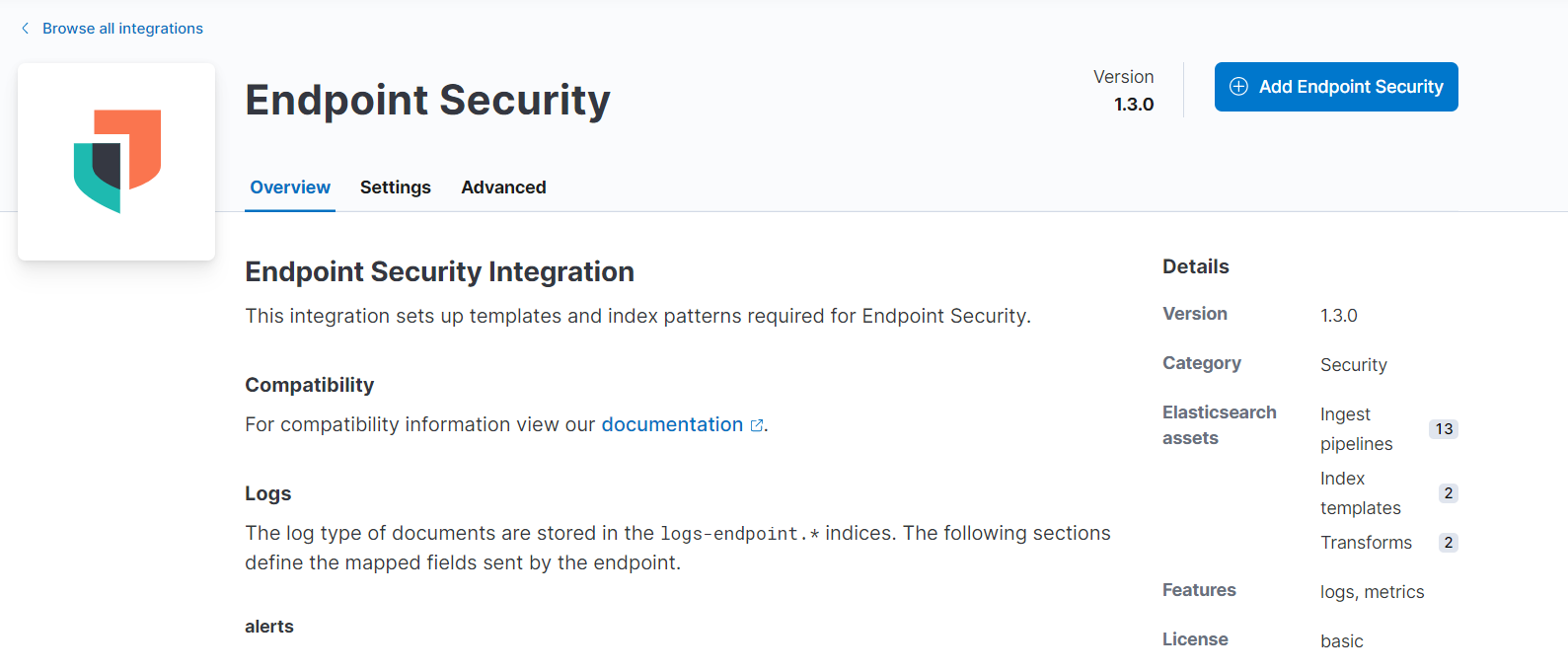The width and height of the screenshot is (1568, 672).
Task: Click the Index templates count badge
Action: (1448, 493)
